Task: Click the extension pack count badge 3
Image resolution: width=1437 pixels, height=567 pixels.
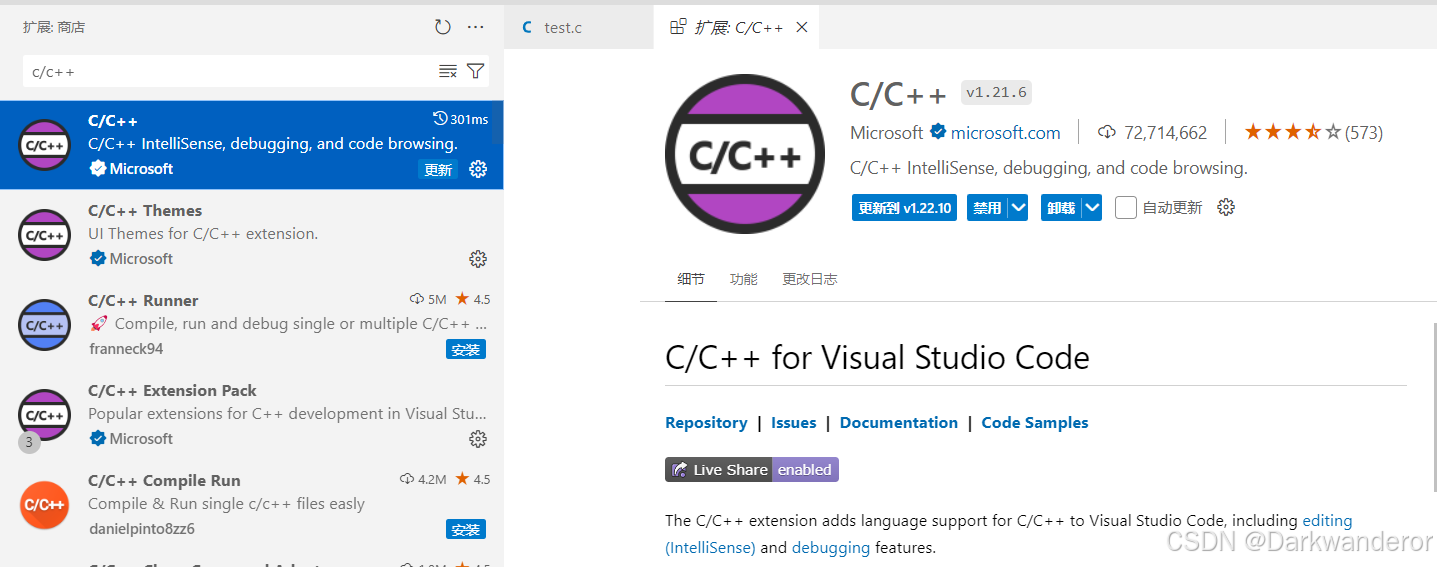Action: pyautogui.click(x=29, y=442)
